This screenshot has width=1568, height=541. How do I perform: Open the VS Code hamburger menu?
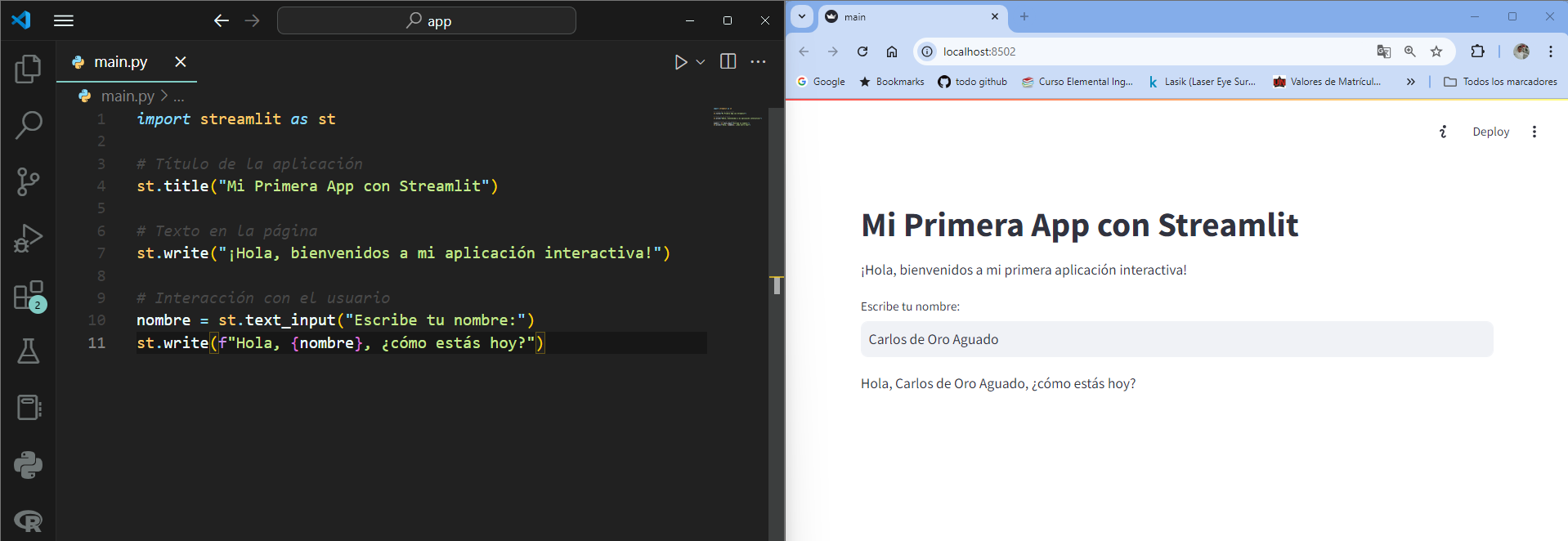(x=64, y=20)
